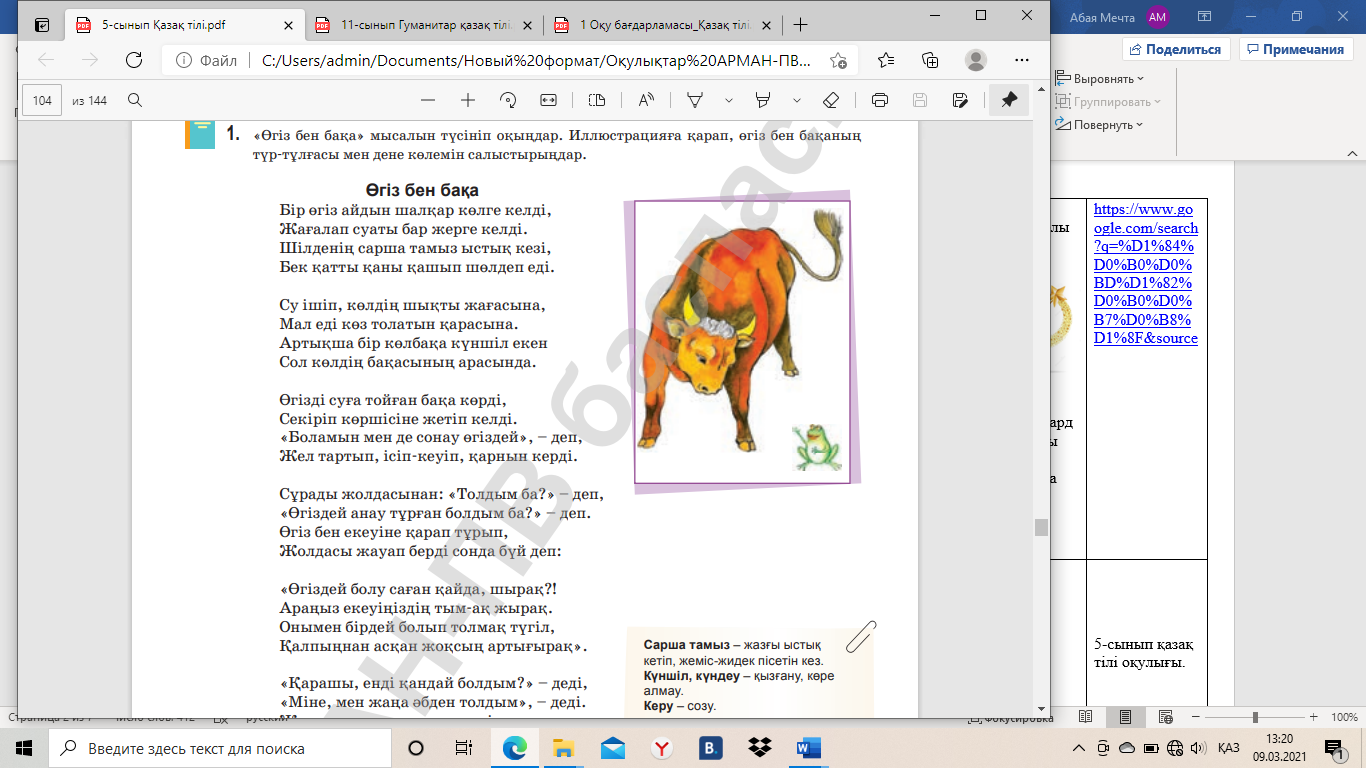
Task: Open a new Edge tab
Action: 800,25
